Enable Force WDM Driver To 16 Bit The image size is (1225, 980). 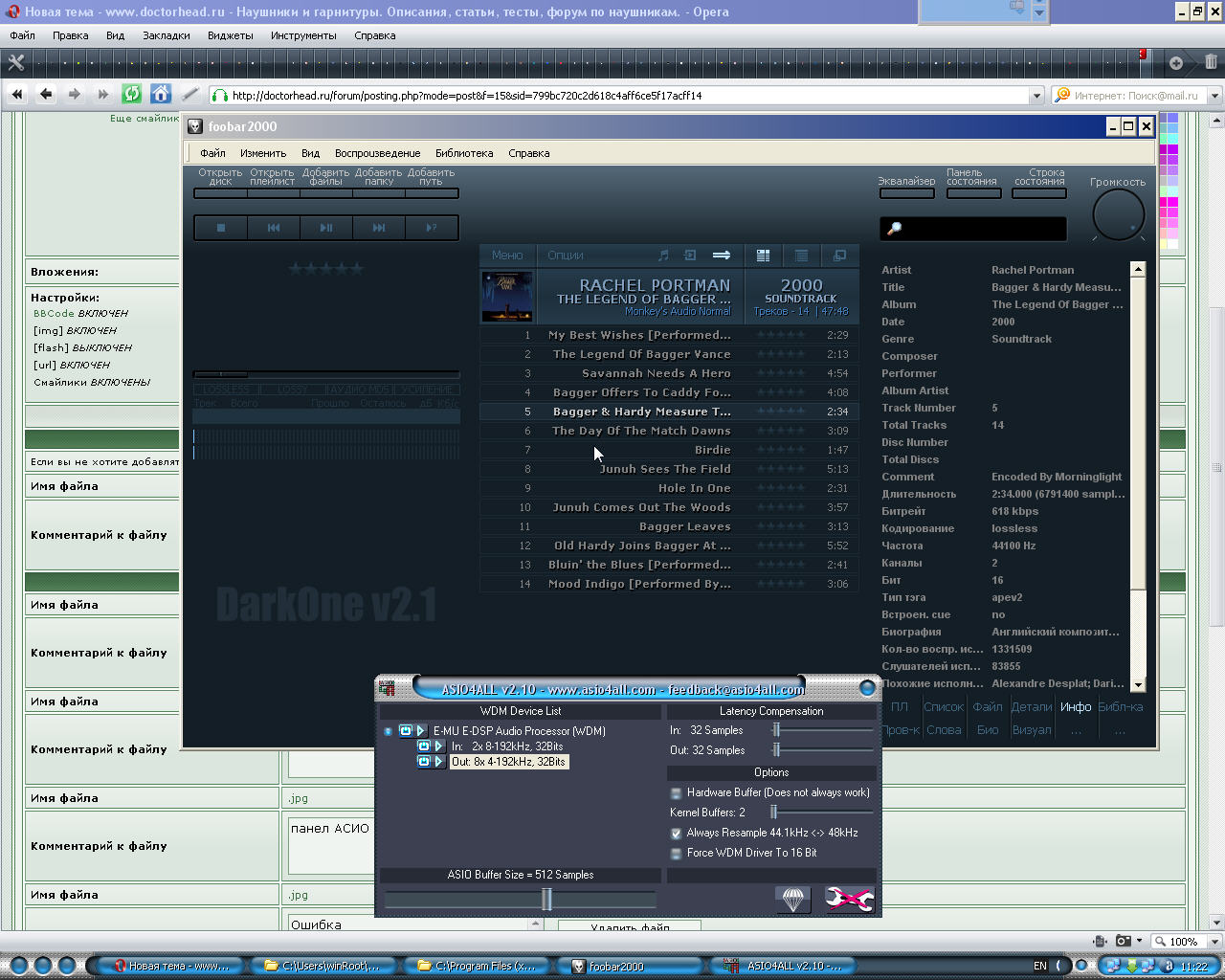677,853
